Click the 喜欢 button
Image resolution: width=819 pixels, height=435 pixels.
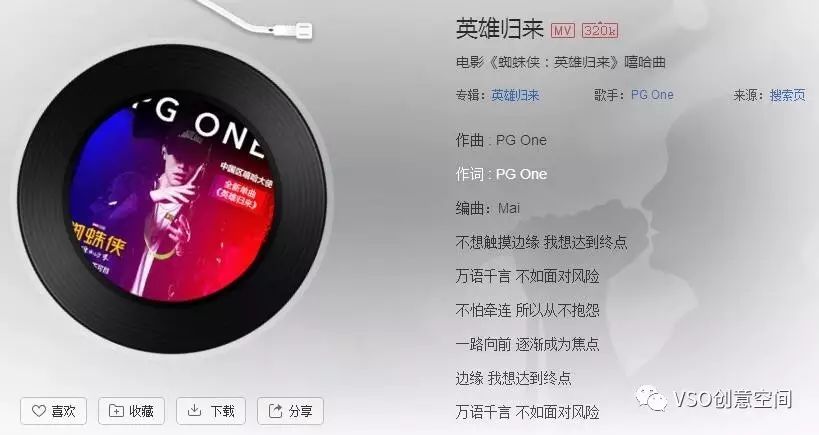(x=54, y=411)
